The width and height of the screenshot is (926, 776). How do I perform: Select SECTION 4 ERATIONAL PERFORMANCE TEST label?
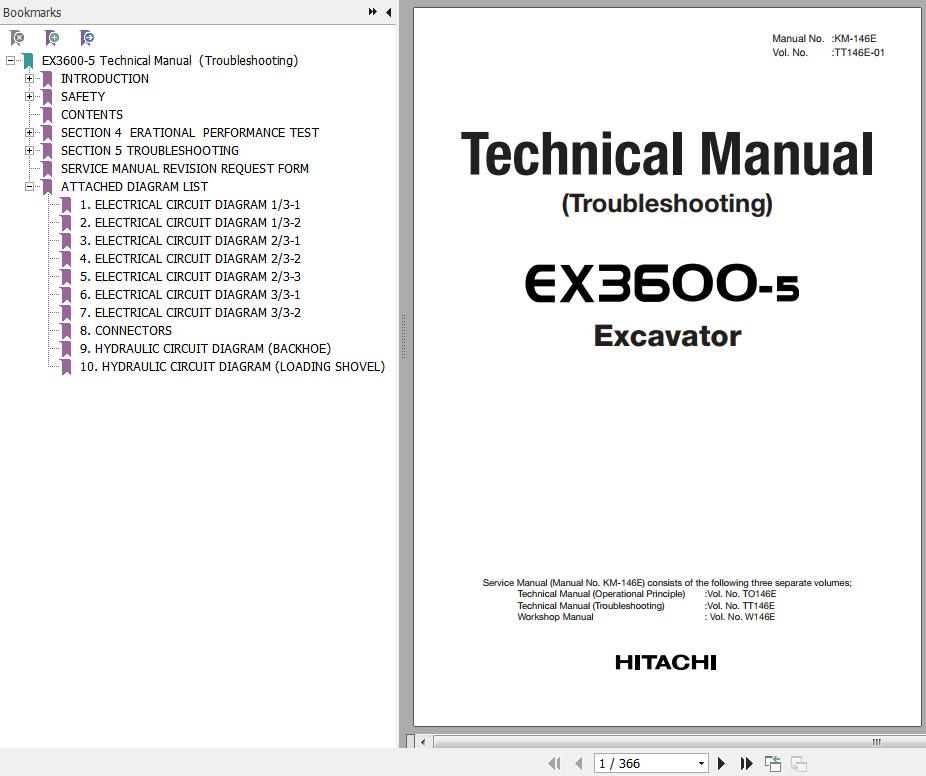coord(190,132)
